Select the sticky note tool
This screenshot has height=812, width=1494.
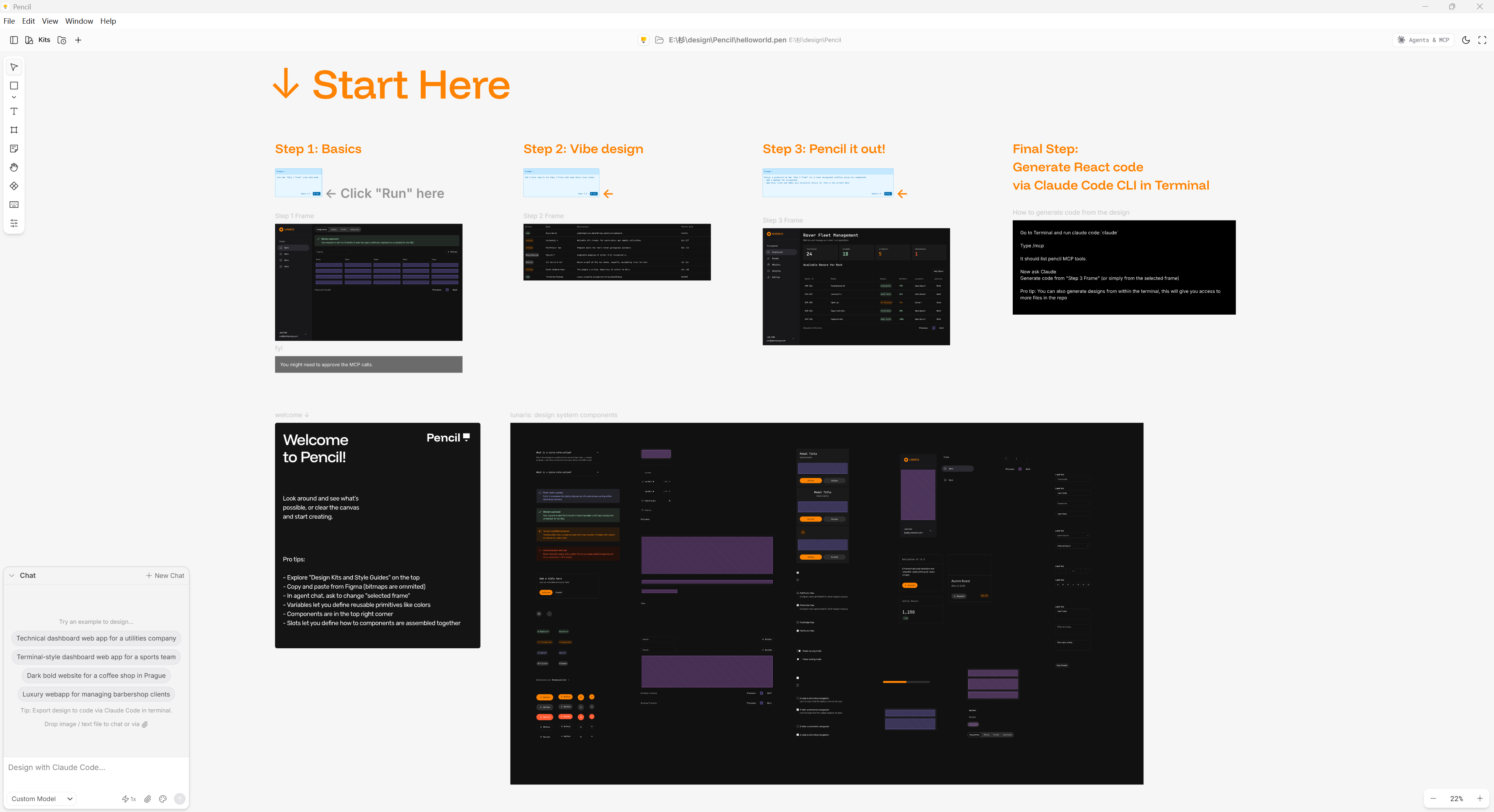(x=14, y=149)
